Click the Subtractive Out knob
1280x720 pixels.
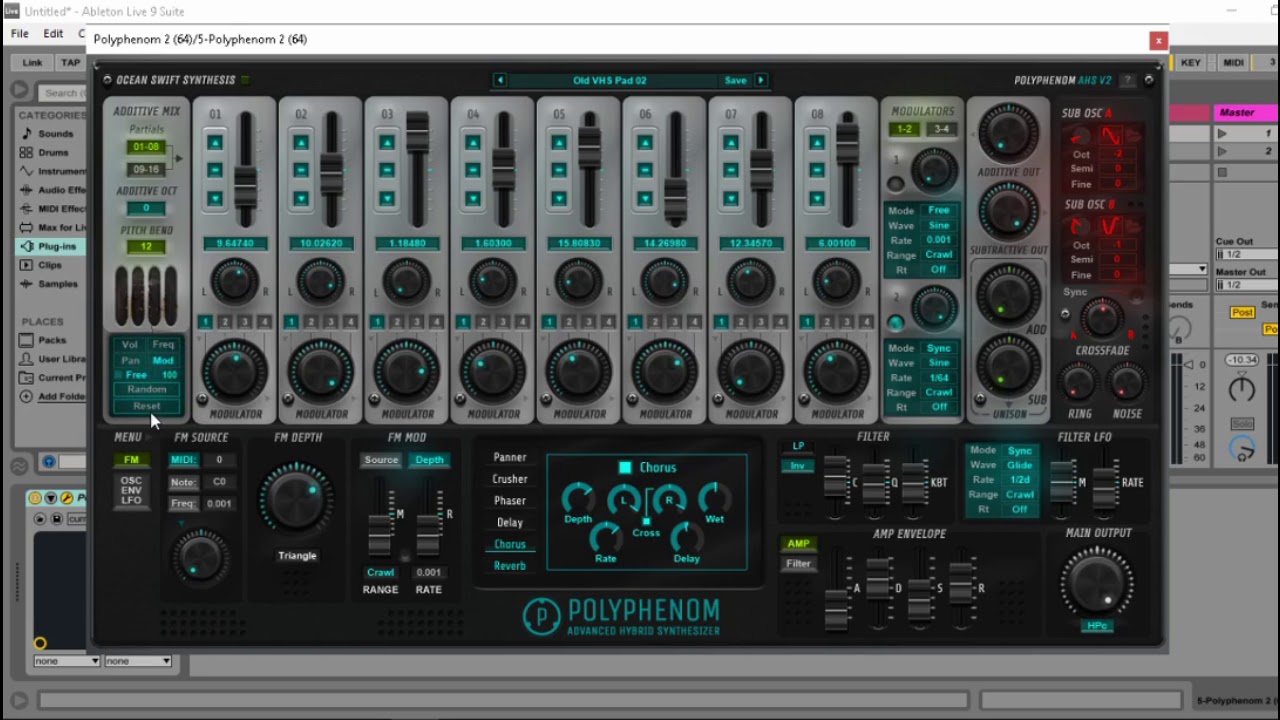point(1008,212)
